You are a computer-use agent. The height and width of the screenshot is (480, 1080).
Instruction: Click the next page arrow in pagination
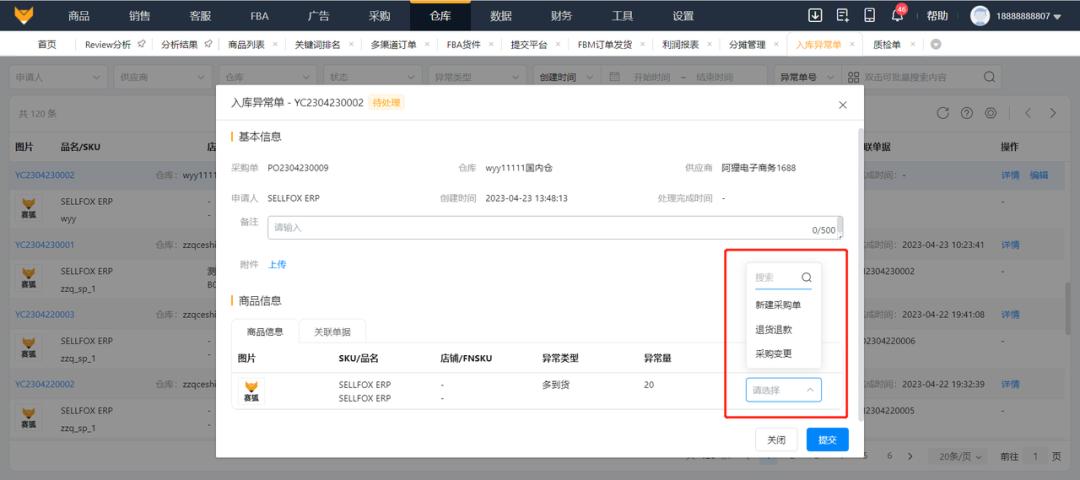coord(910,456)
